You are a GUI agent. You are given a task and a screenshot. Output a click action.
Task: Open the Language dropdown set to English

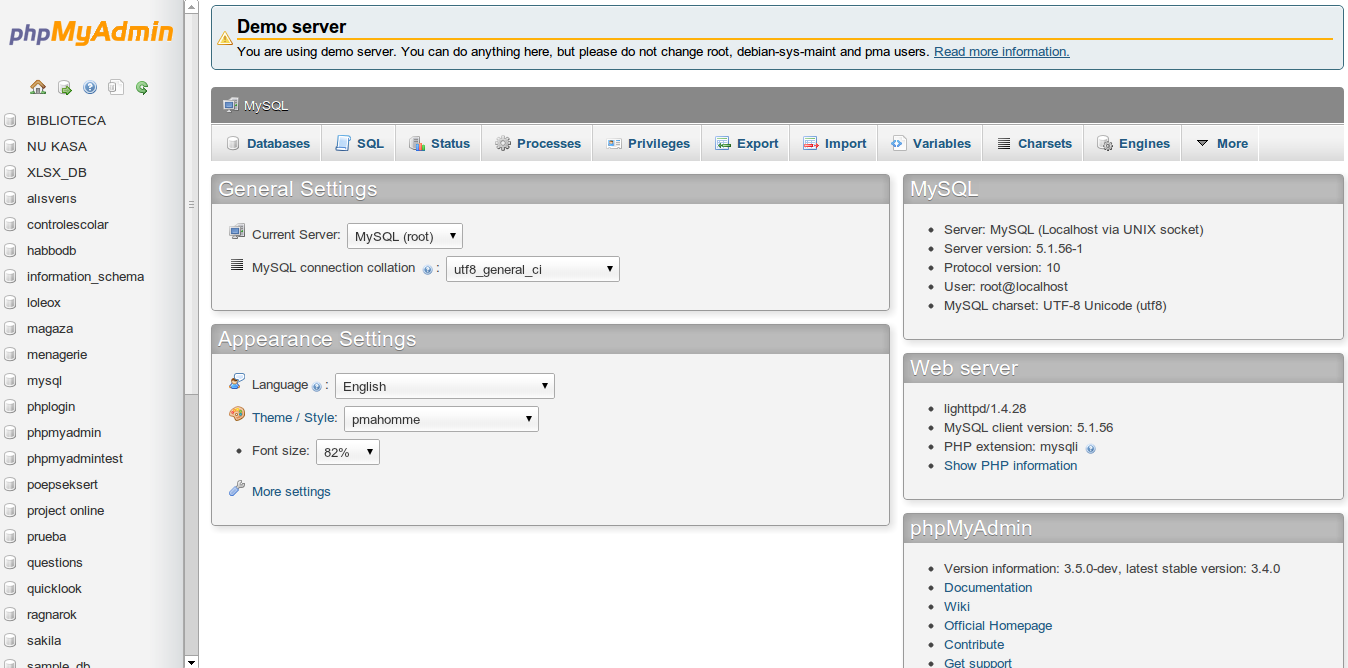pyautogui.click(x=445, y=386)
